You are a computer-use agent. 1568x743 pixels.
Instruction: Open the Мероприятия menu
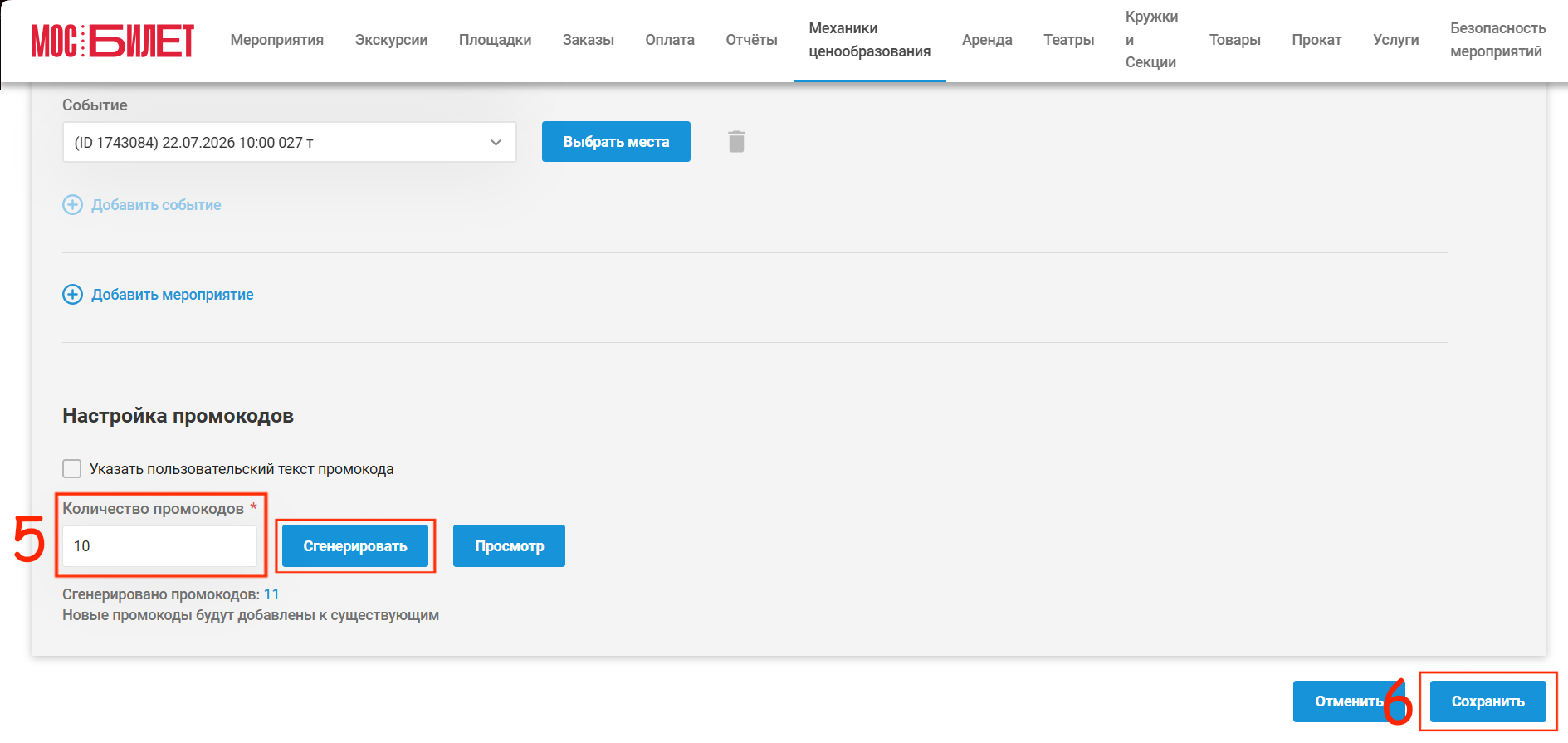point(277,40)
